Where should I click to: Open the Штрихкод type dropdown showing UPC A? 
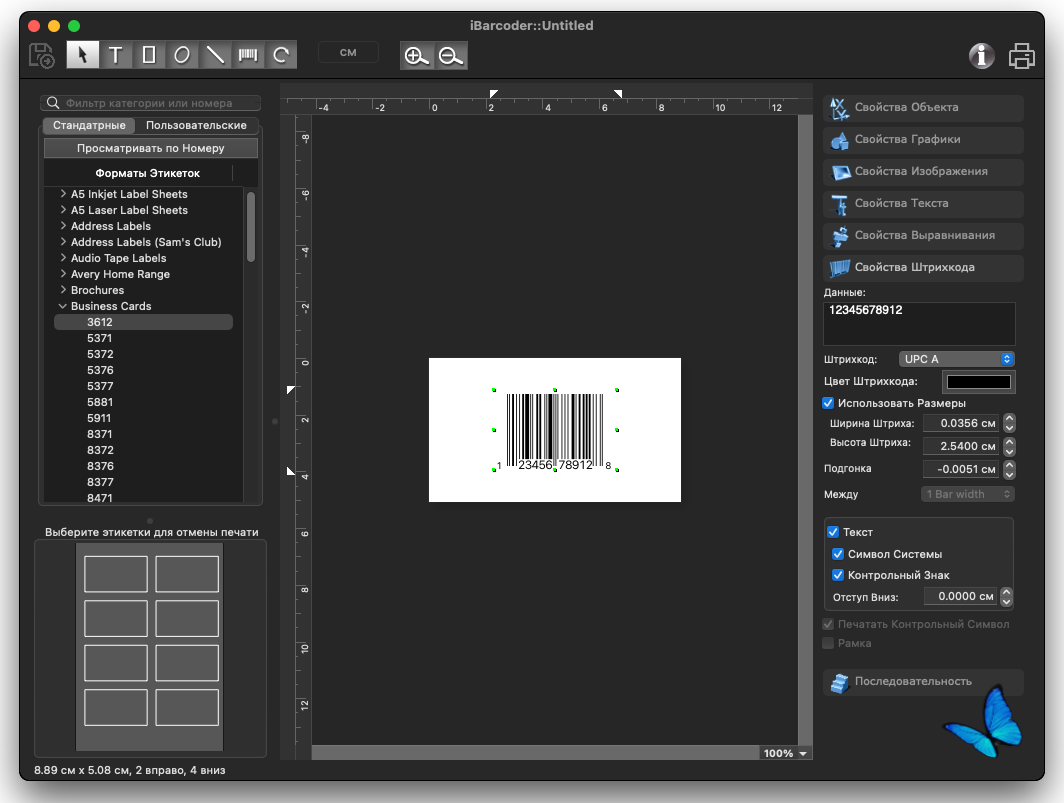[x=956, y=358]
